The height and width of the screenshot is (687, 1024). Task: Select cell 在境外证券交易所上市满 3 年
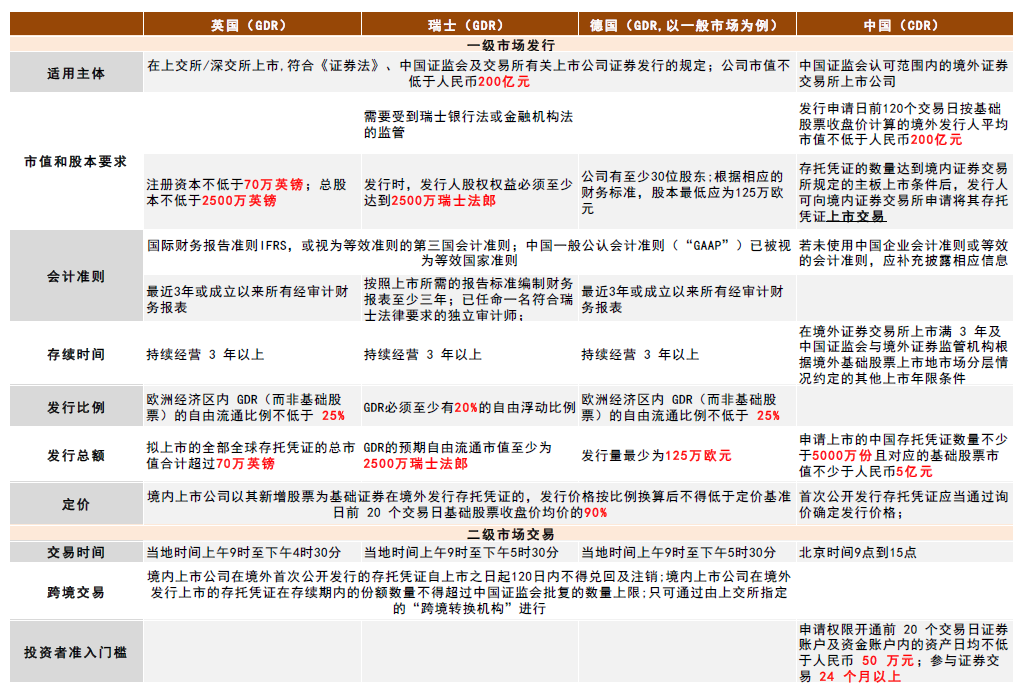click(x=904, y=354)
